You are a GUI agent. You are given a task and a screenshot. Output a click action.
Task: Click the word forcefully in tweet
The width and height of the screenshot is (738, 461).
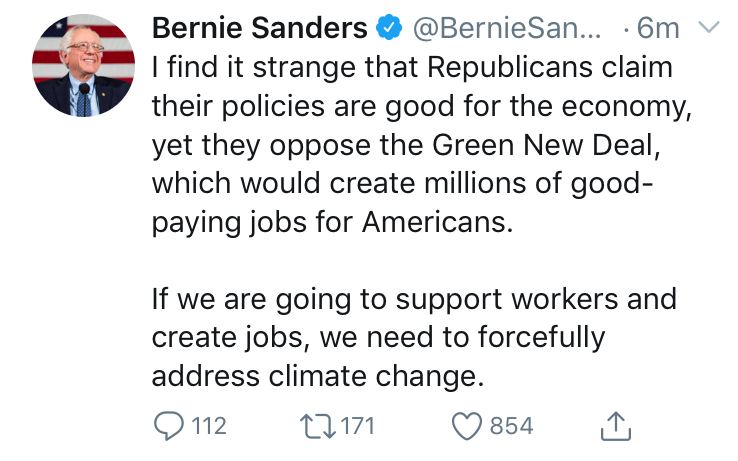pyautogui.click(x=541, y=338)
